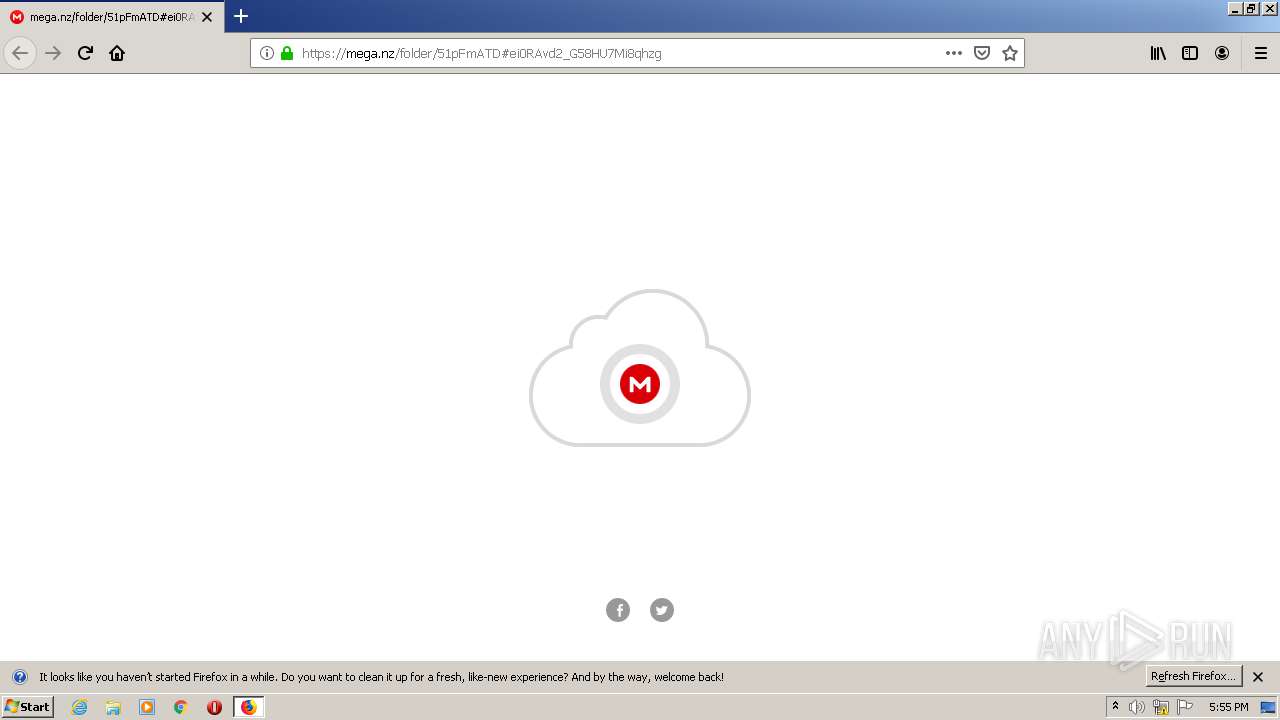Show site information icon in address bar

pyautogui.click(x=267, y=53)
